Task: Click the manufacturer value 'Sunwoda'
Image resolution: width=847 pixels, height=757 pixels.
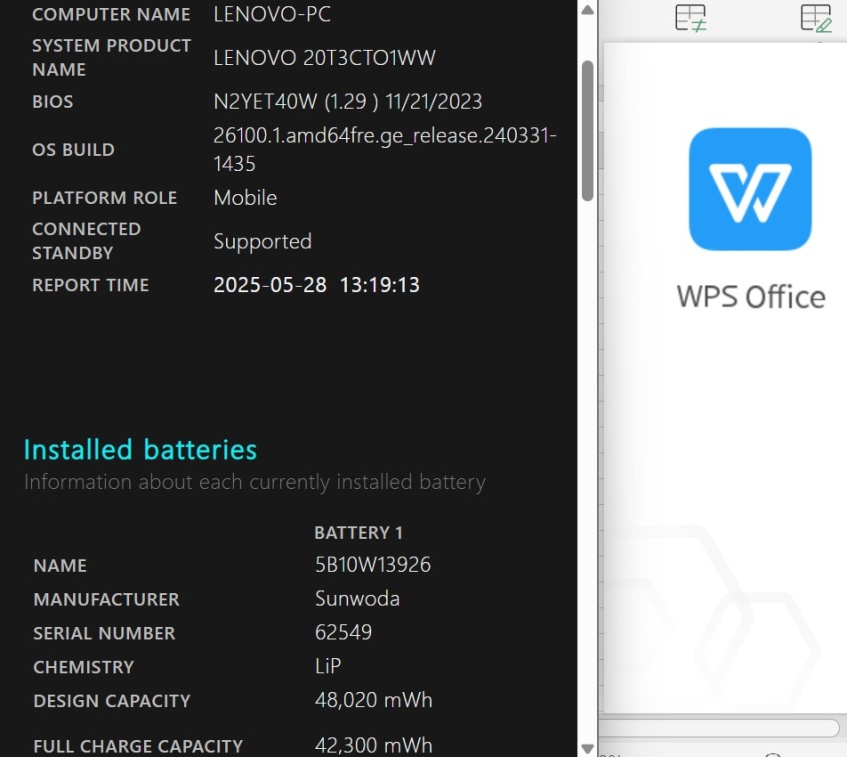Action: tap(357, 599)
